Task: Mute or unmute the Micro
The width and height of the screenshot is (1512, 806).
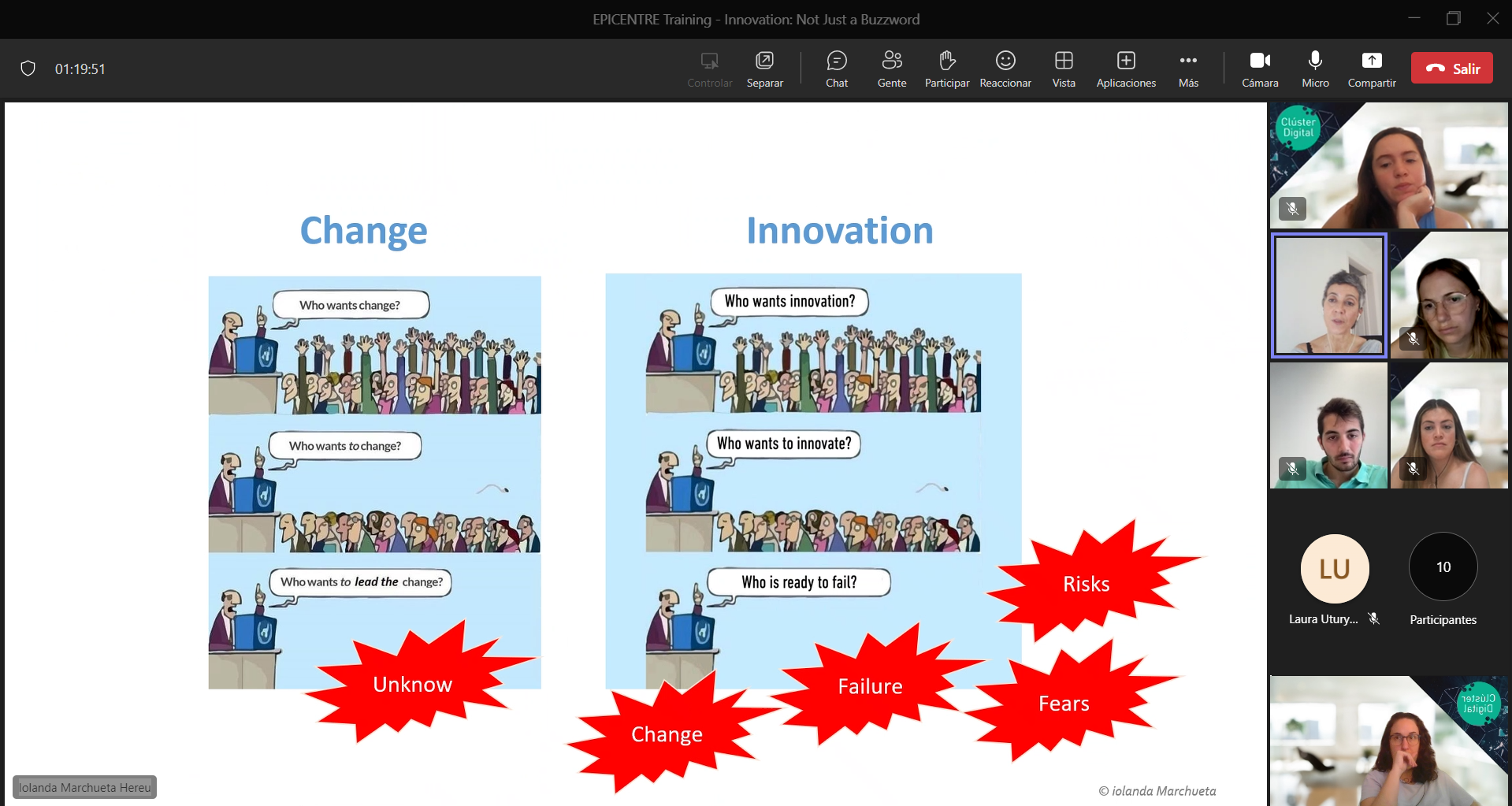Action: click(1314, 69)
